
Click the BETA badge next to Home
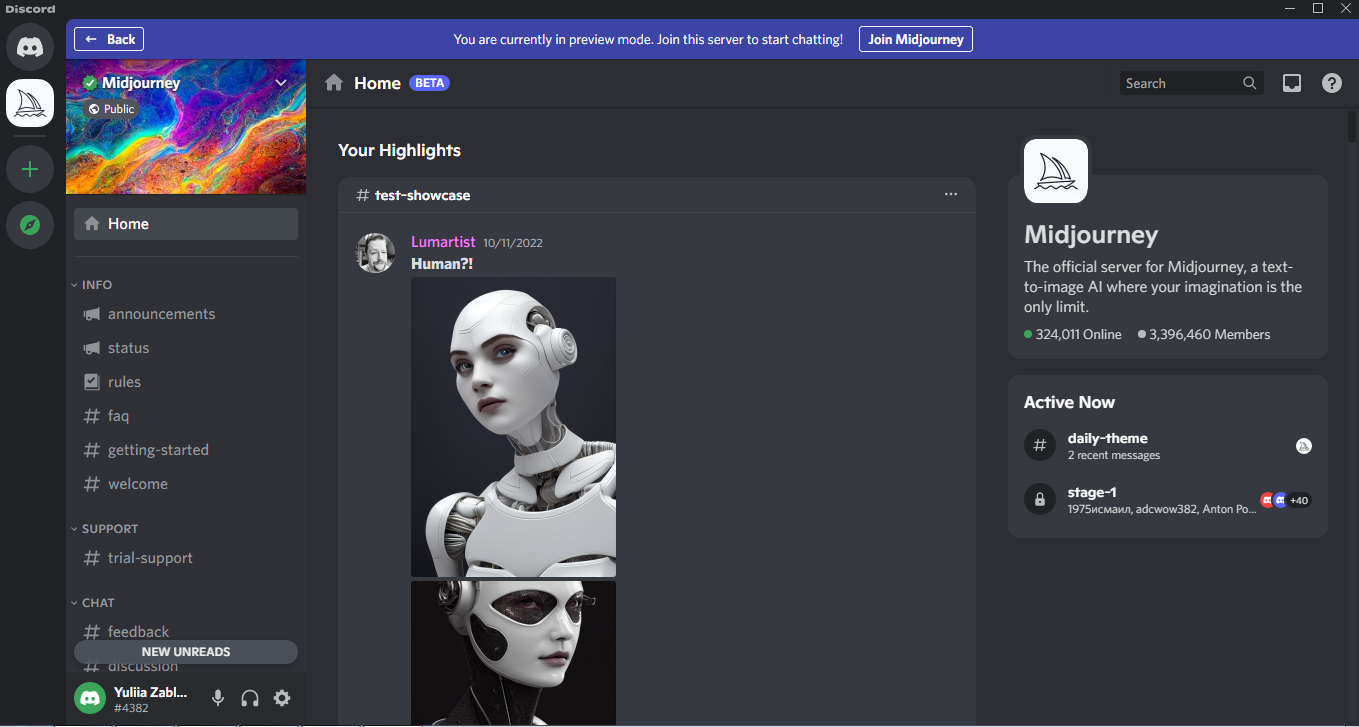click(429, 83)
